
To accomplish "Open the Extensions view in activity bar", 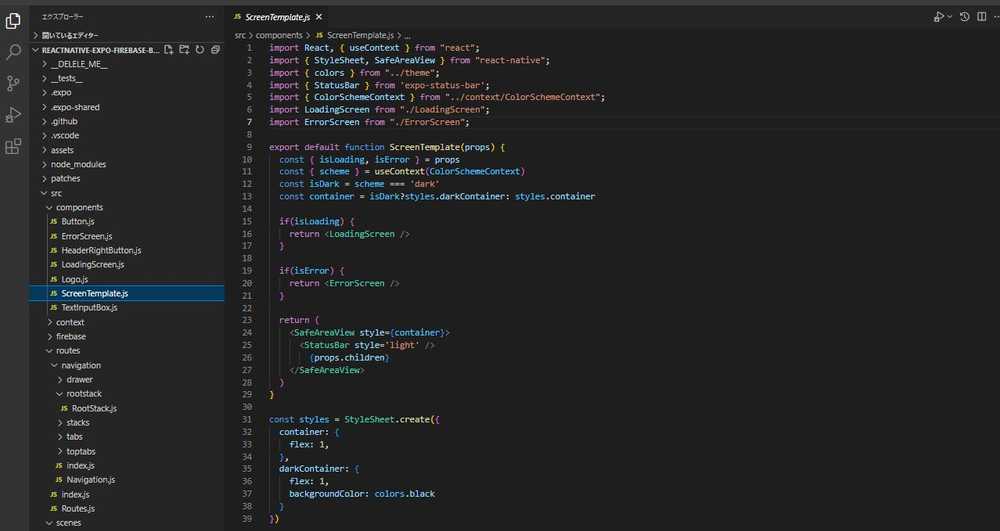I will (x=13, y=147).
